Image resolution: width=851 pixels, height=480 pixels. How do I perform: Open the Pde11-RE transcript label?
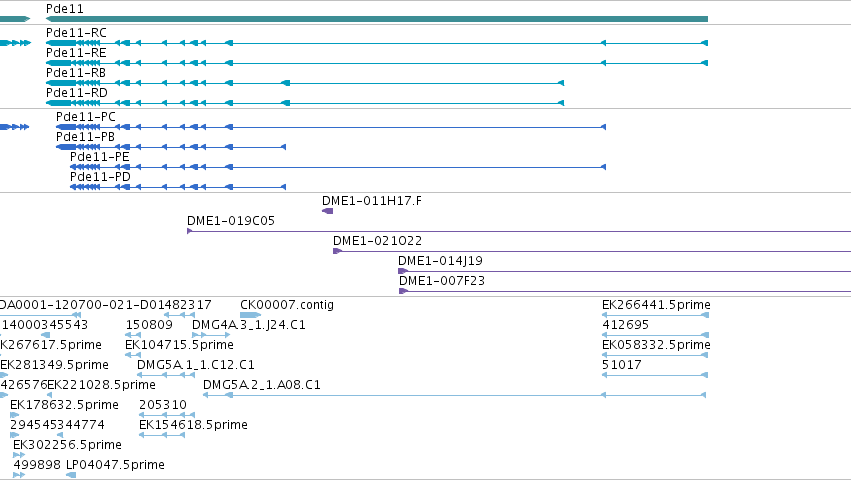click(x=76, y=53)
